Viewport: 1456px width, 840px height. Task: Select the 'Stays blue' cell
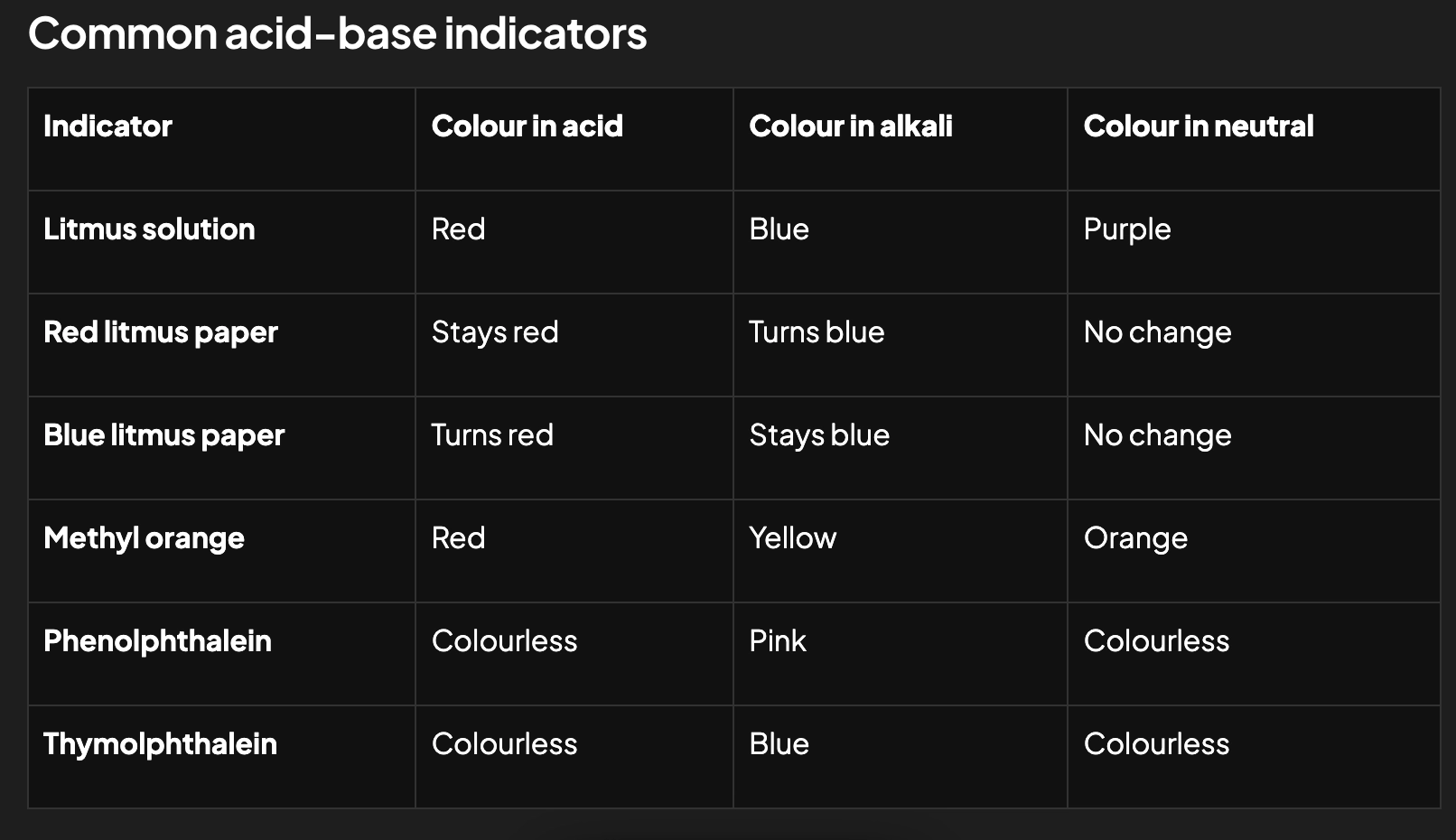[819, 435]
